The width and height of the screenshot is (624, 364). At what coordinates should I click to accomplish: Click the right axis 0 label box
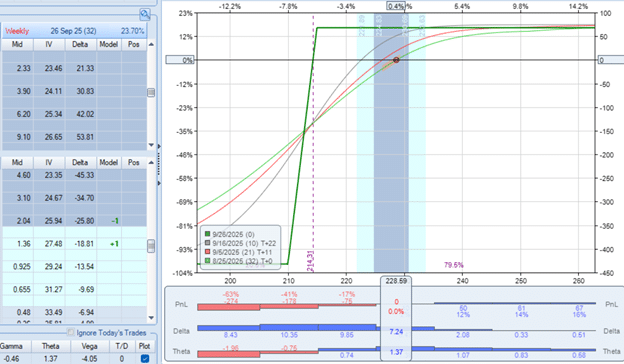pos(612,60)
